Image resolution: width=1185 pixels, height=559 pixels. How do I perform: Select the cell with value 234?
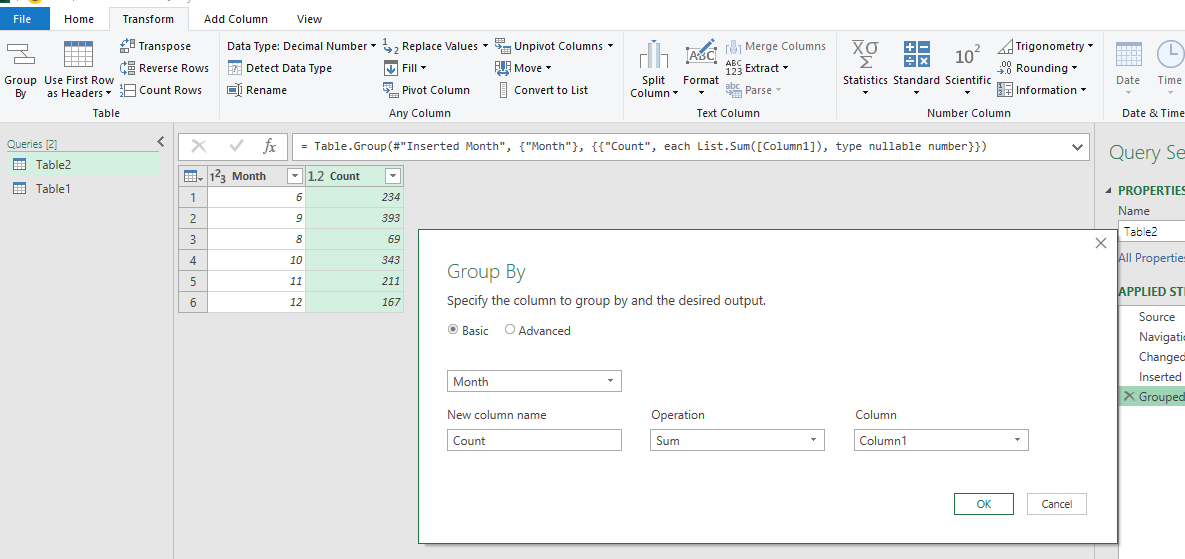coord(354,197)
